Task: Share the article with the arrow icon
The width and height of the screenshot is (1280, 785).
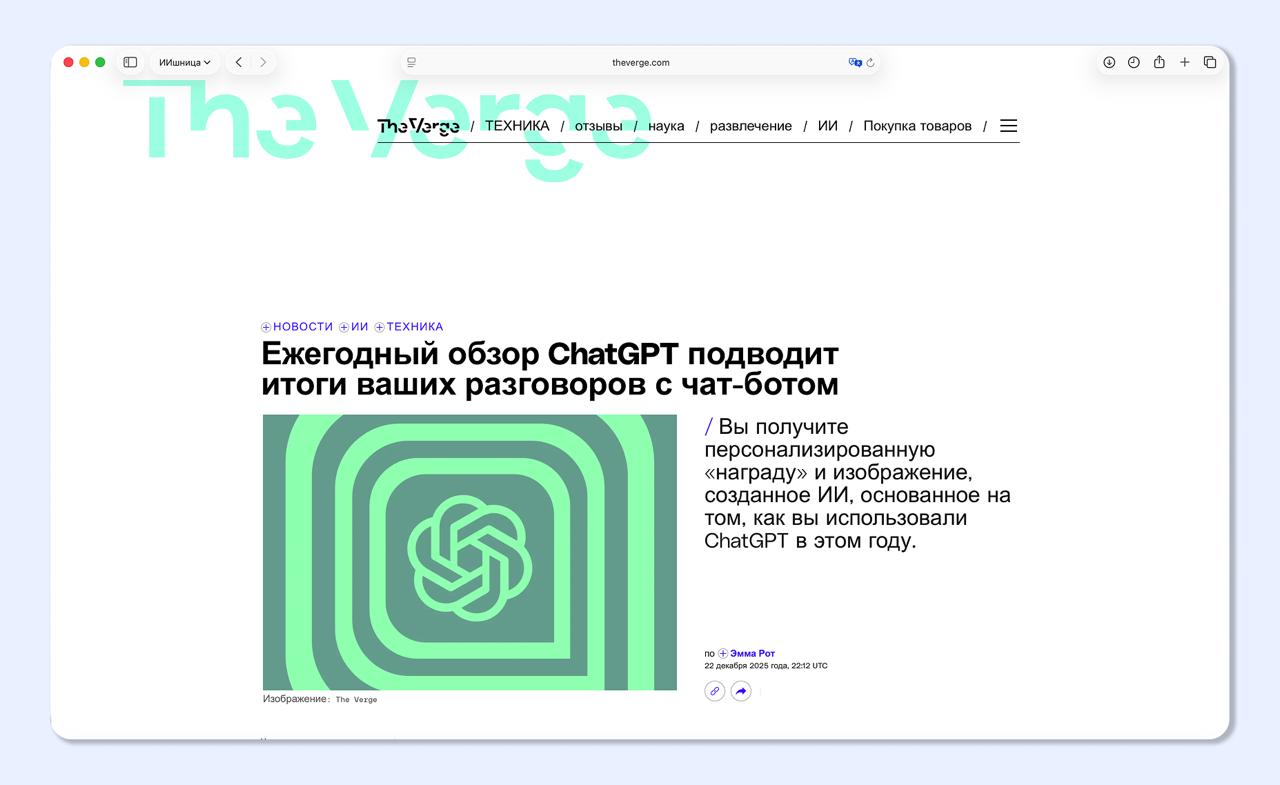Action: [741, 691]
